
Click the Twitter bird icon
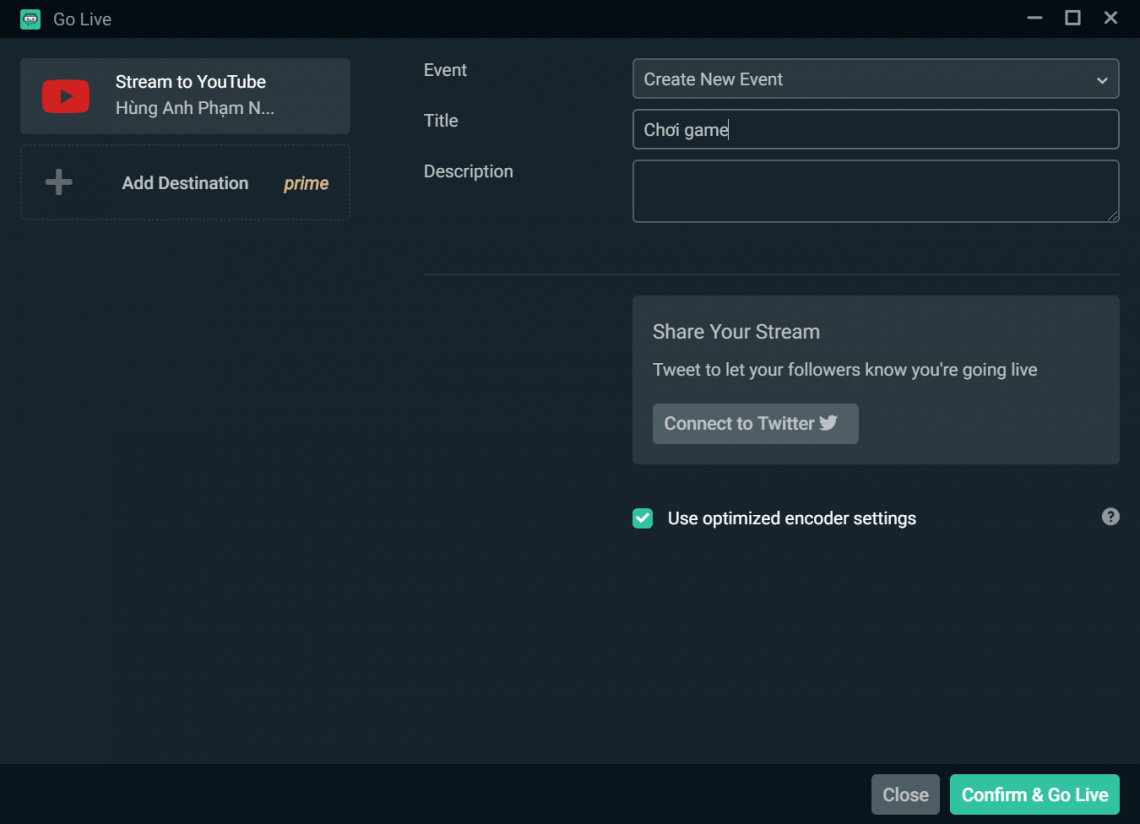[x=828, y=423]
